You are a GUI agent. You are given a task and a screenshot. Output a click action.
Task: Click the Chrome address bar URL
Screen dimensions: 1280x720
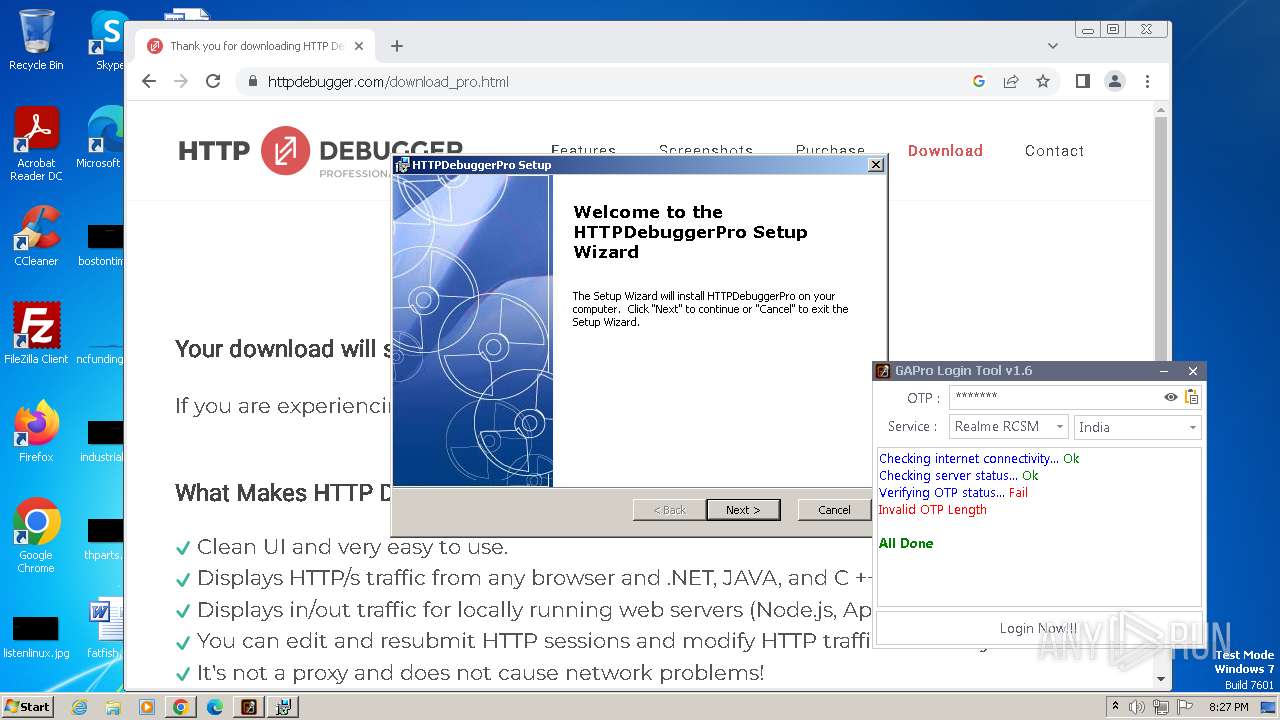pos(388,82)
